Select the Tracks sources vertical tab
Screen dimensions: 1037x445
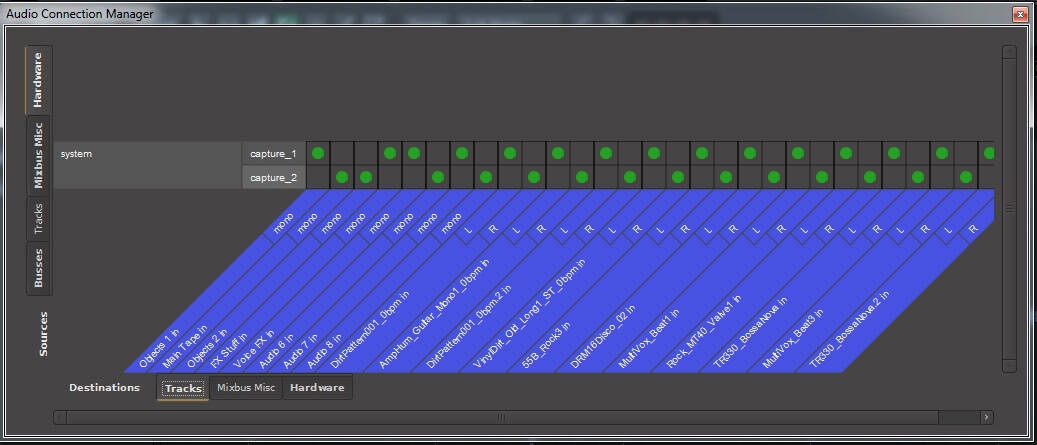click(x=40, y=220)
